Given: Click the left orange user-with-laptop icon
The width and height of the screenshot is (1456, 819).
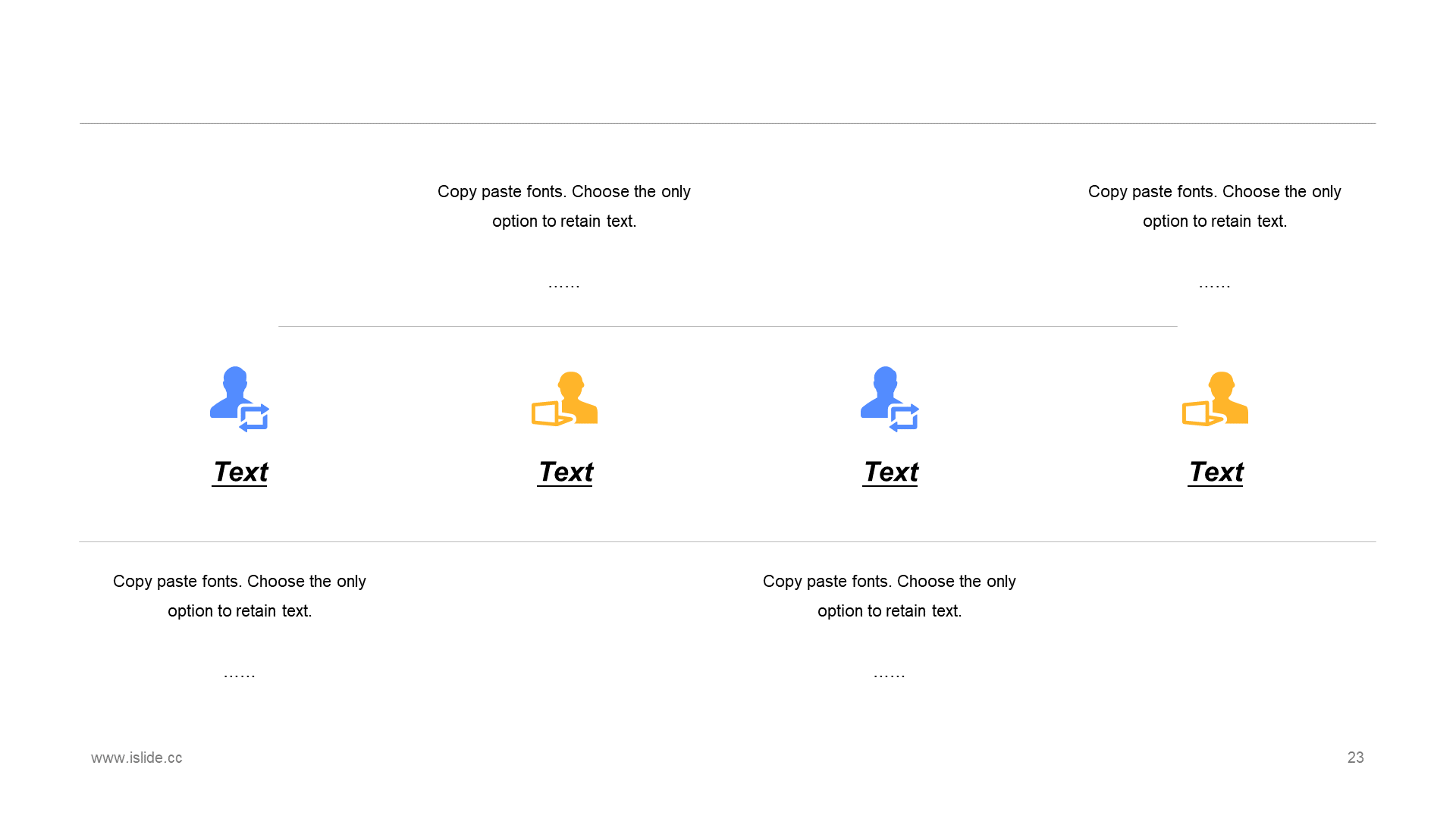Looking at the screenshot, I should (564, 399).
